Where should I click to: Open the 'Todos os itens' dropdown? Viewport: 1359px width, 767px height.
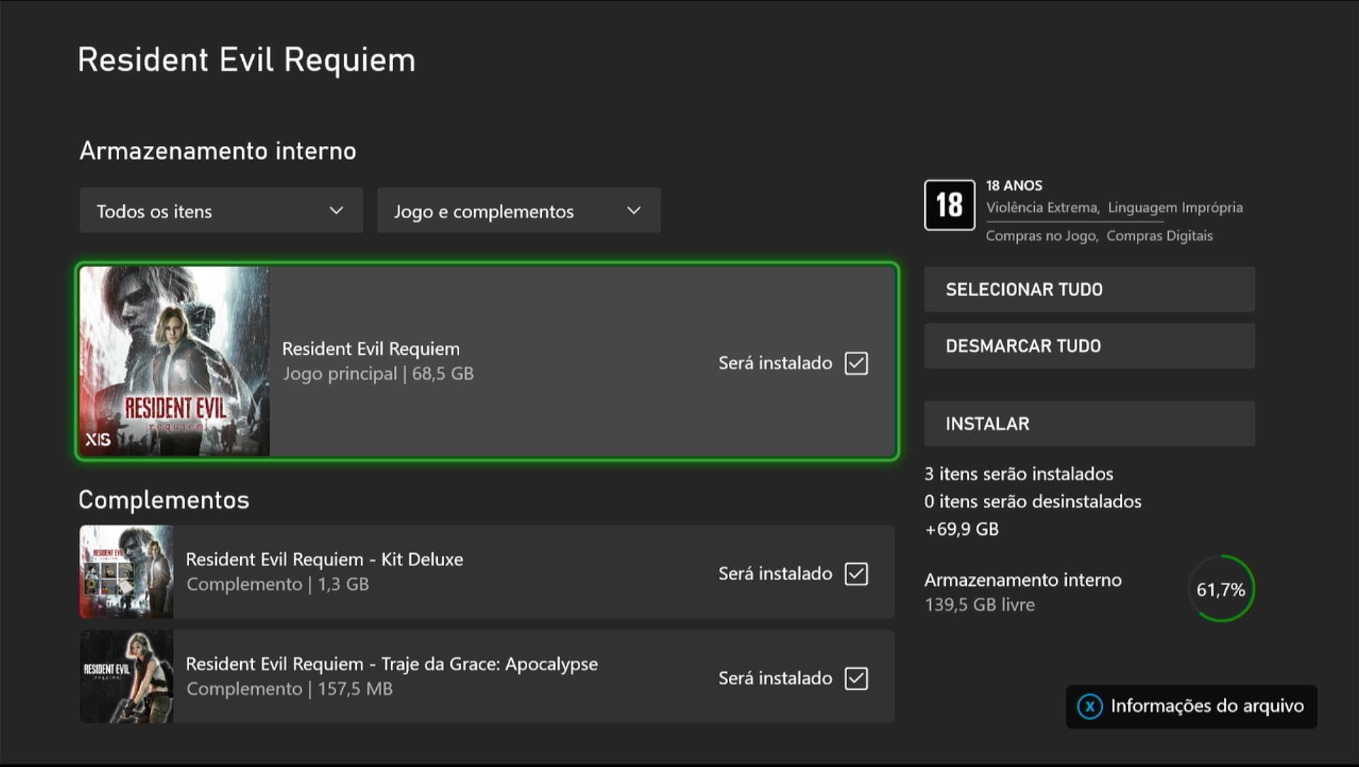(x=220, y=211)
